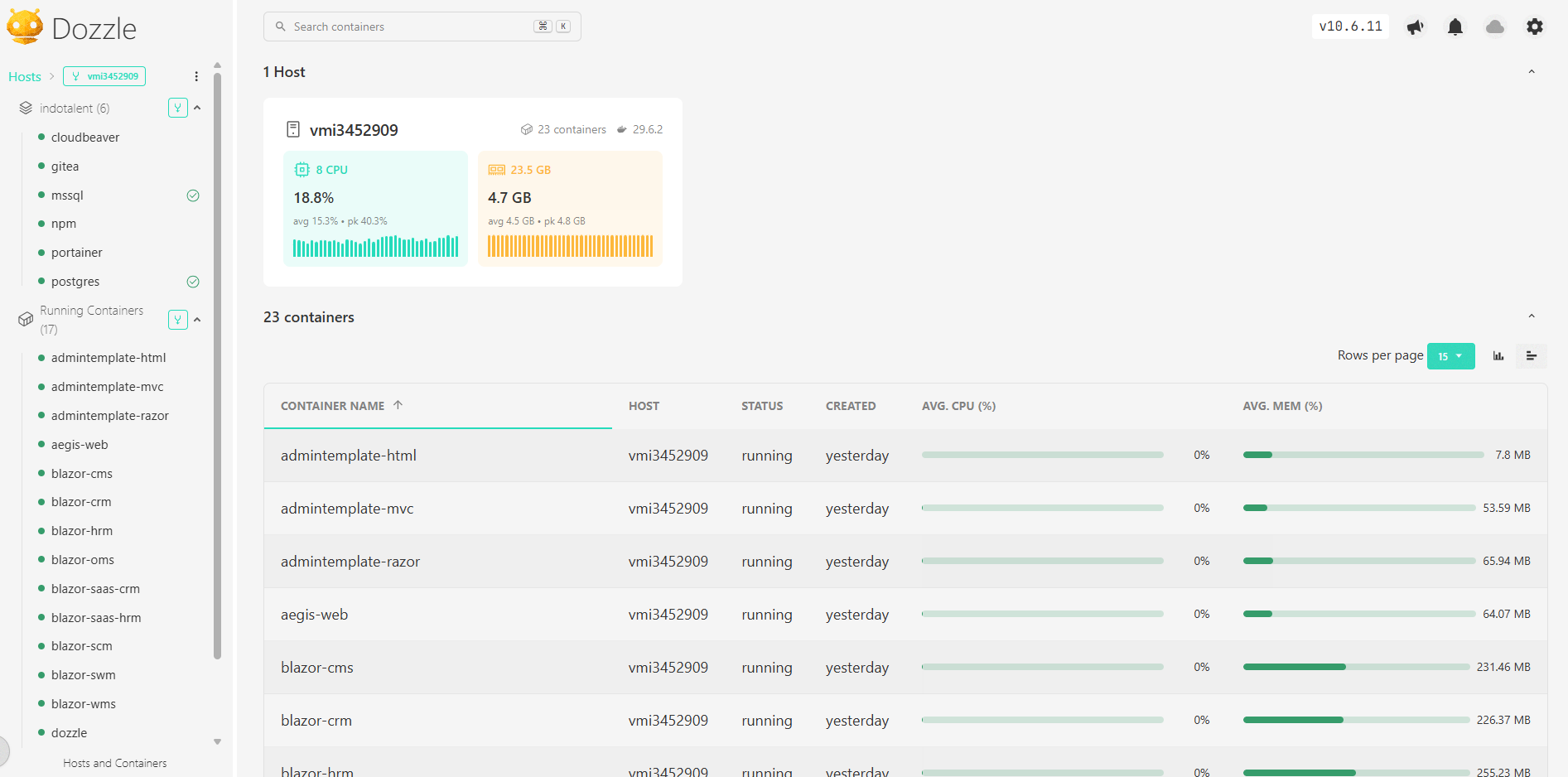
Task: Click memory bar for admintemplate-html row
Action: click(x=1363, y=455)
